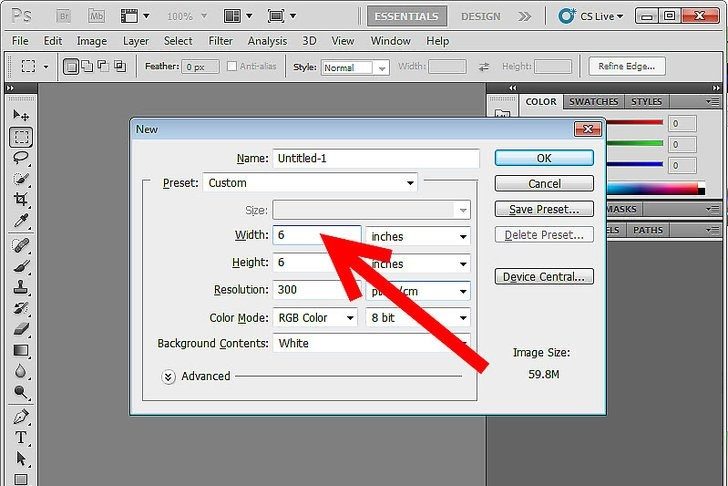728x486 pixels.
Task: Select the Lasso tool
Action: click(x=21, y=158)
